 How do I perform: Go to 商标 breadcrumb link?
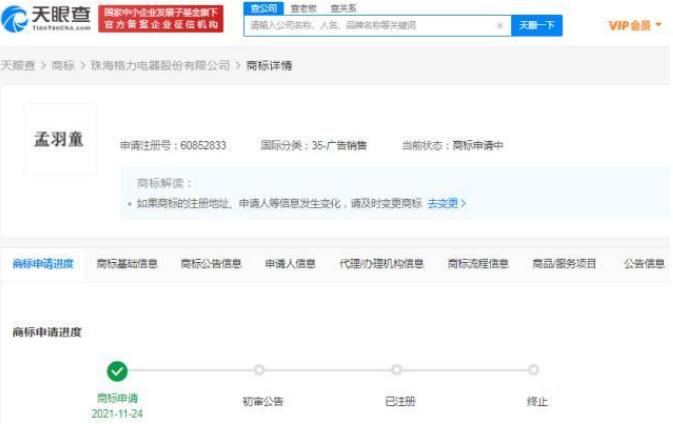(63, 66)
